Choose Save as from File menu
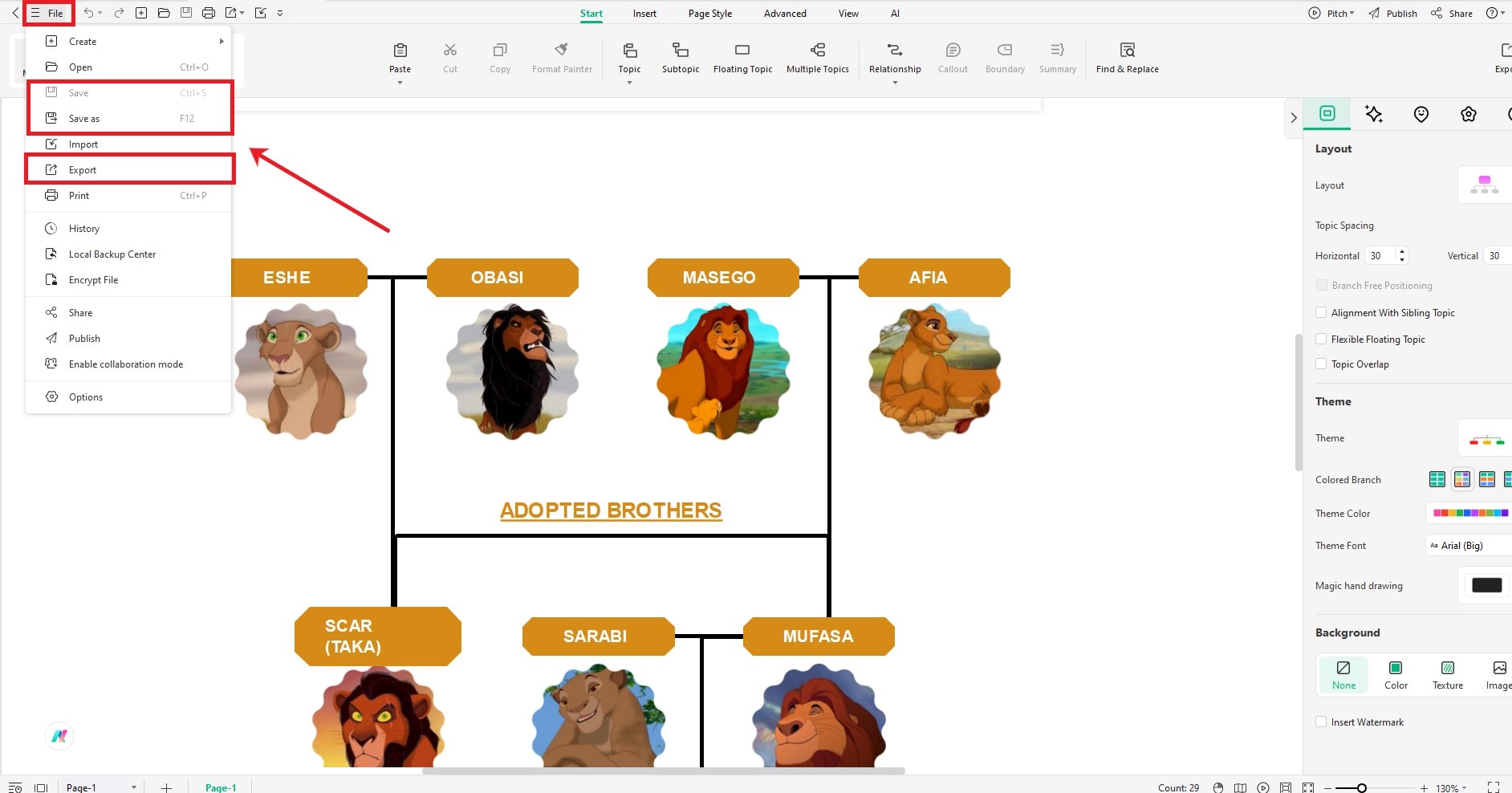Viewport: 1512px width, 793px height. 130,118
